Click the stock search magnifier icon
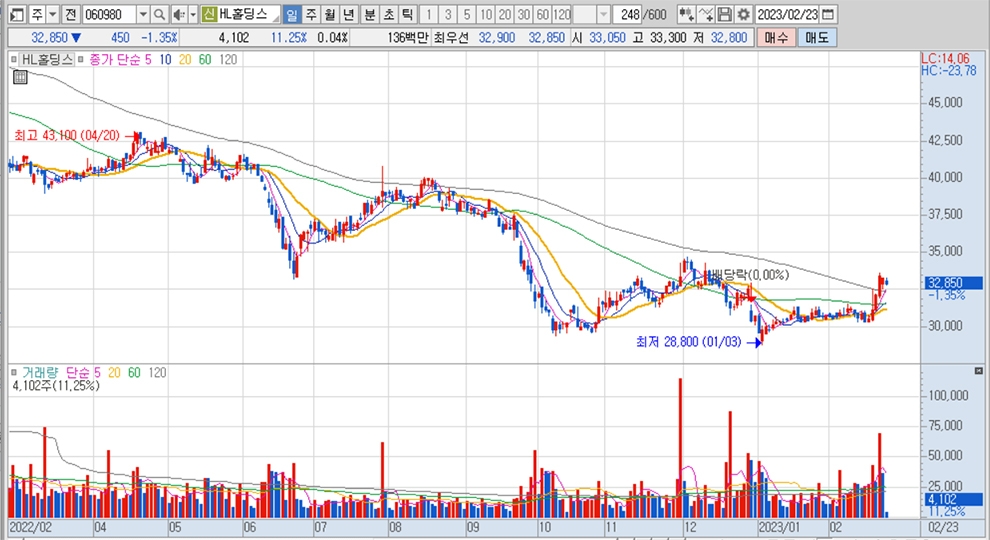Screen dimensions: 990x540 tap(160, 15)
